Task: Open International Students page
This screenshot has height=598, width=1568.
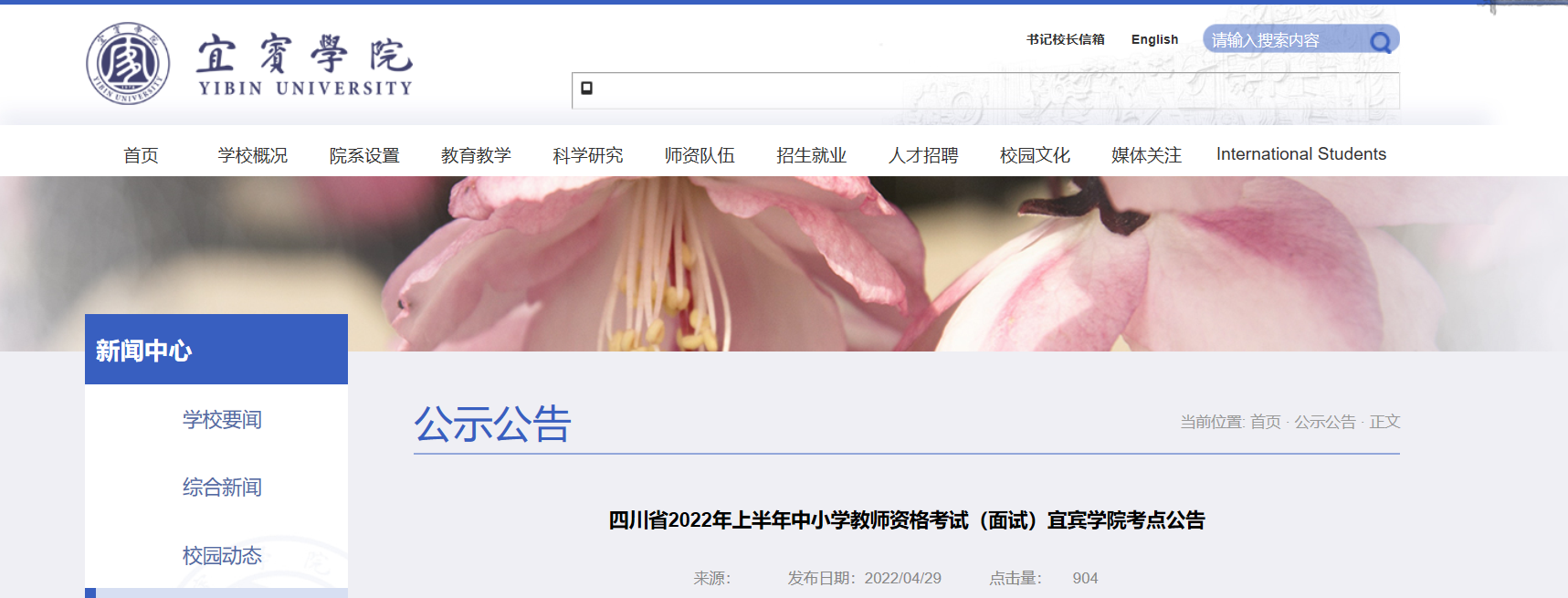Action: [x=1300, y=154]
